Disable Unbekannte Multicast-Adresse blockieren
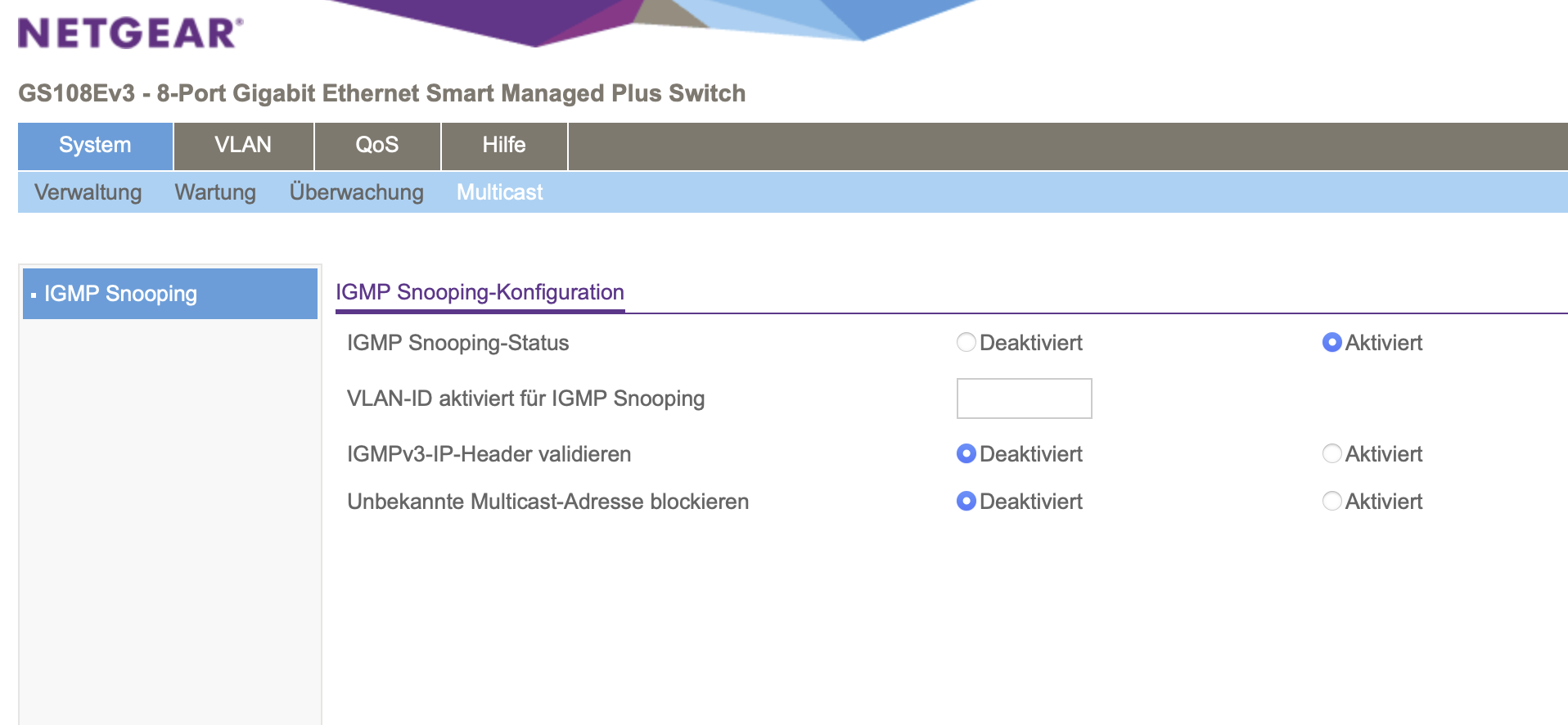 point(966,501)
